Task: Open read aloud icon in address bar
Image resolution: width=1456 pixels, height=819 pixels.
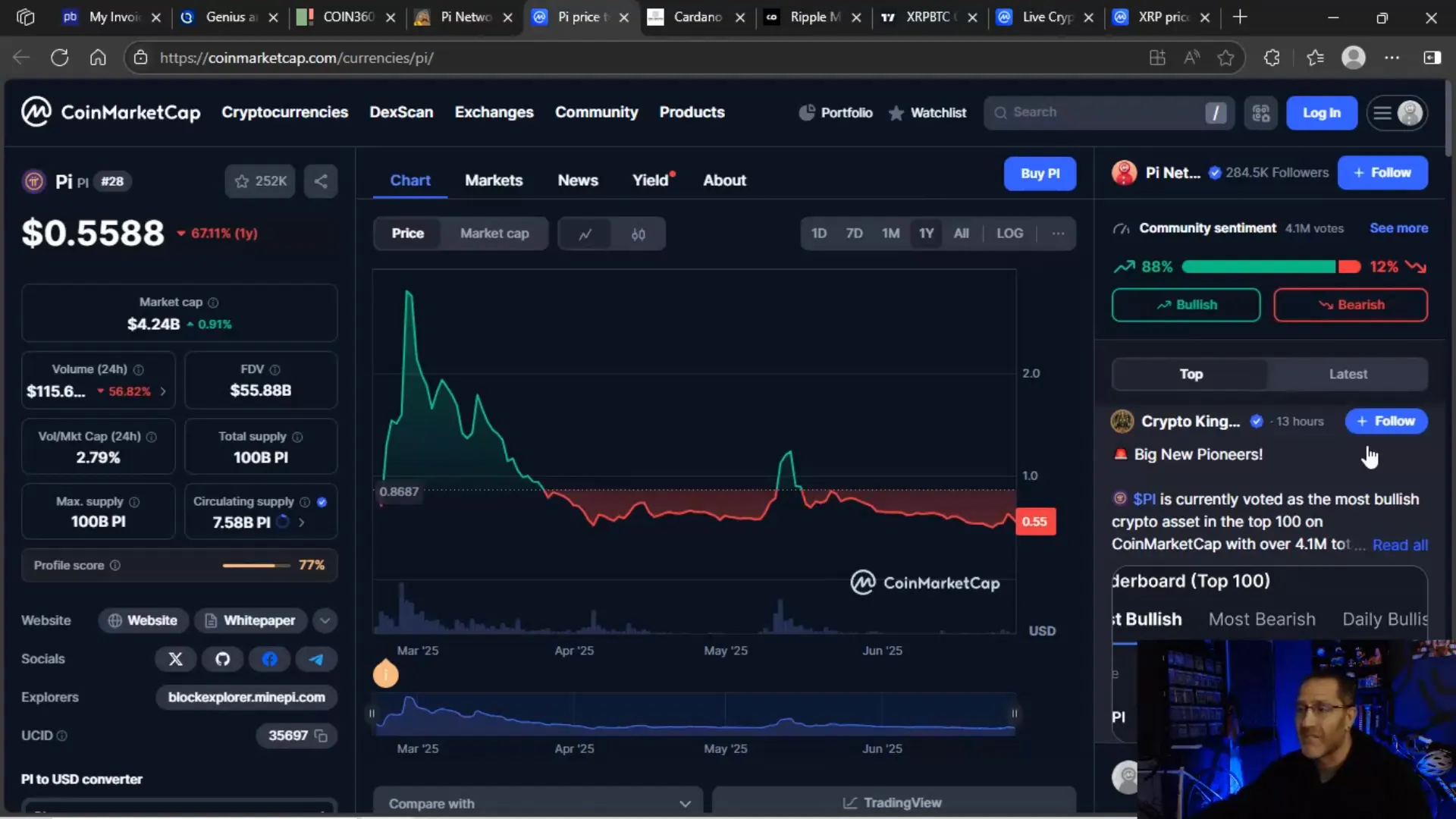Action: (1191, 58)
